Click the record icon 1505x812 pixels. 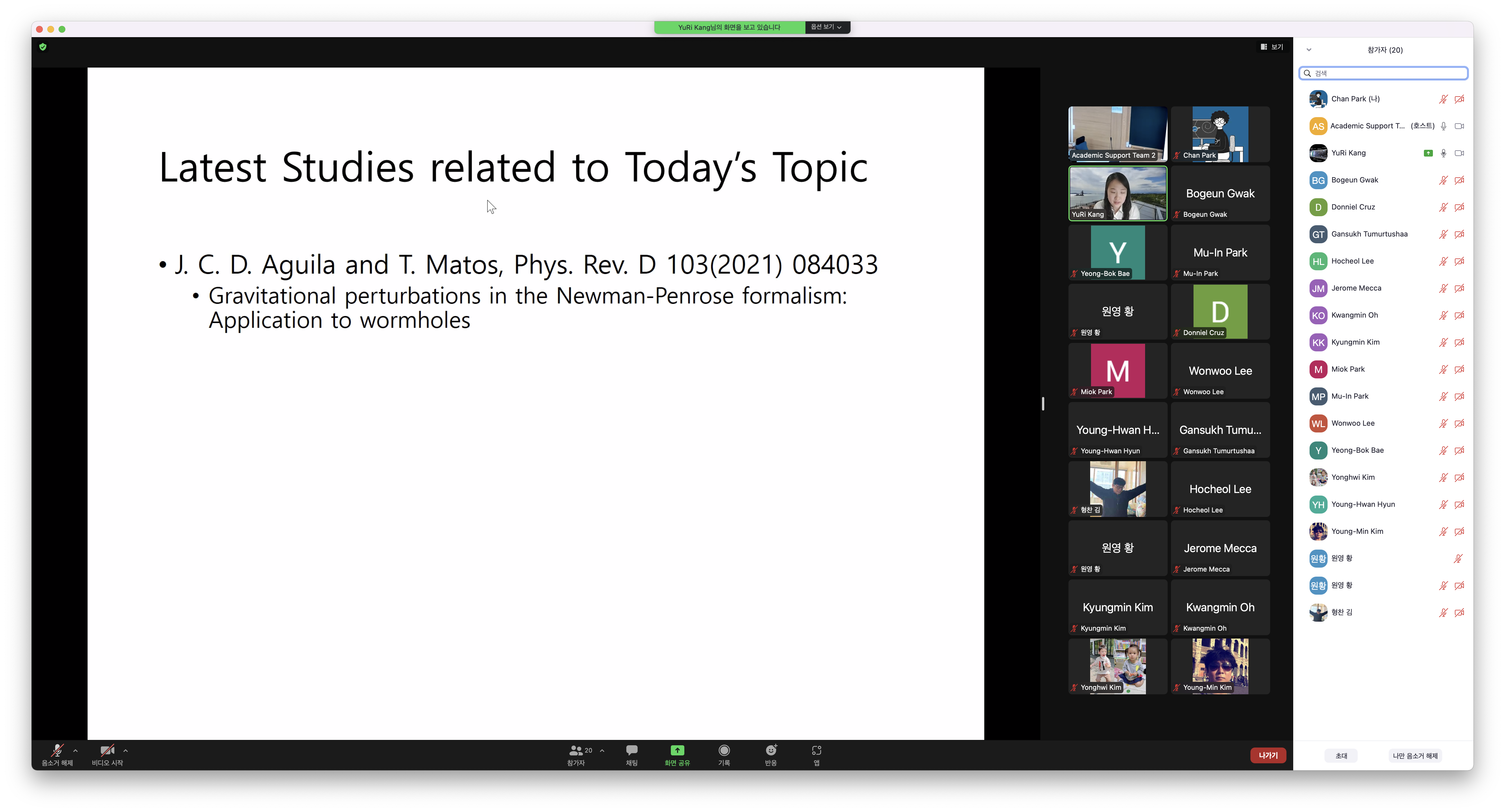(x=724, y=751)
